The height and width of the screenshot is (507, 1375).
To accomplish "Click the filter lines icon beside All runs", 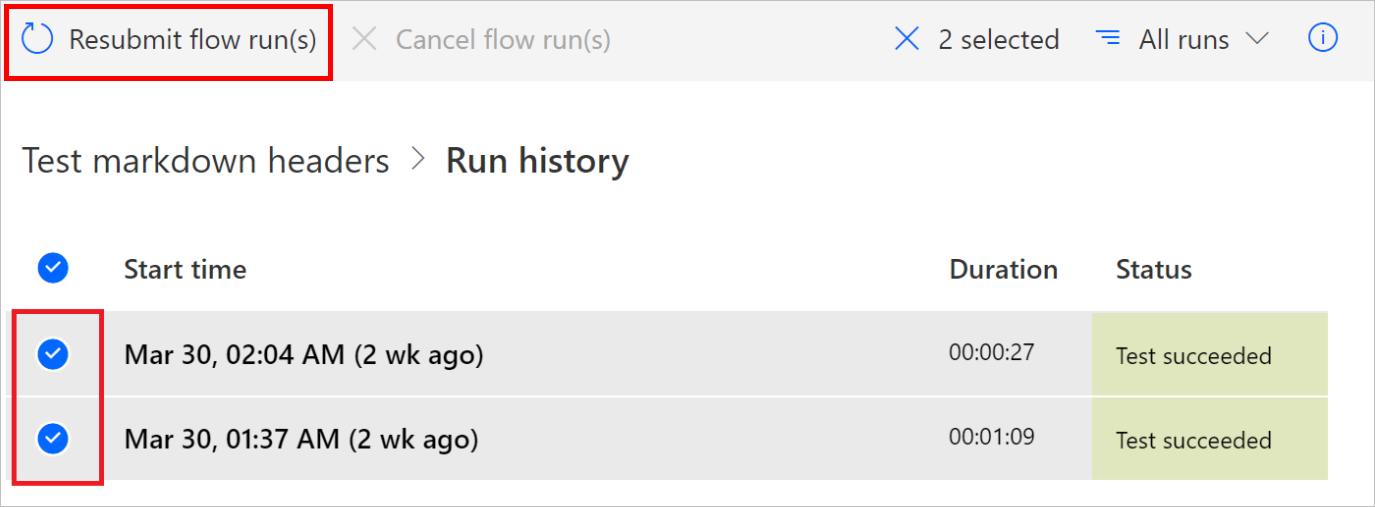I will point(1108,40).
